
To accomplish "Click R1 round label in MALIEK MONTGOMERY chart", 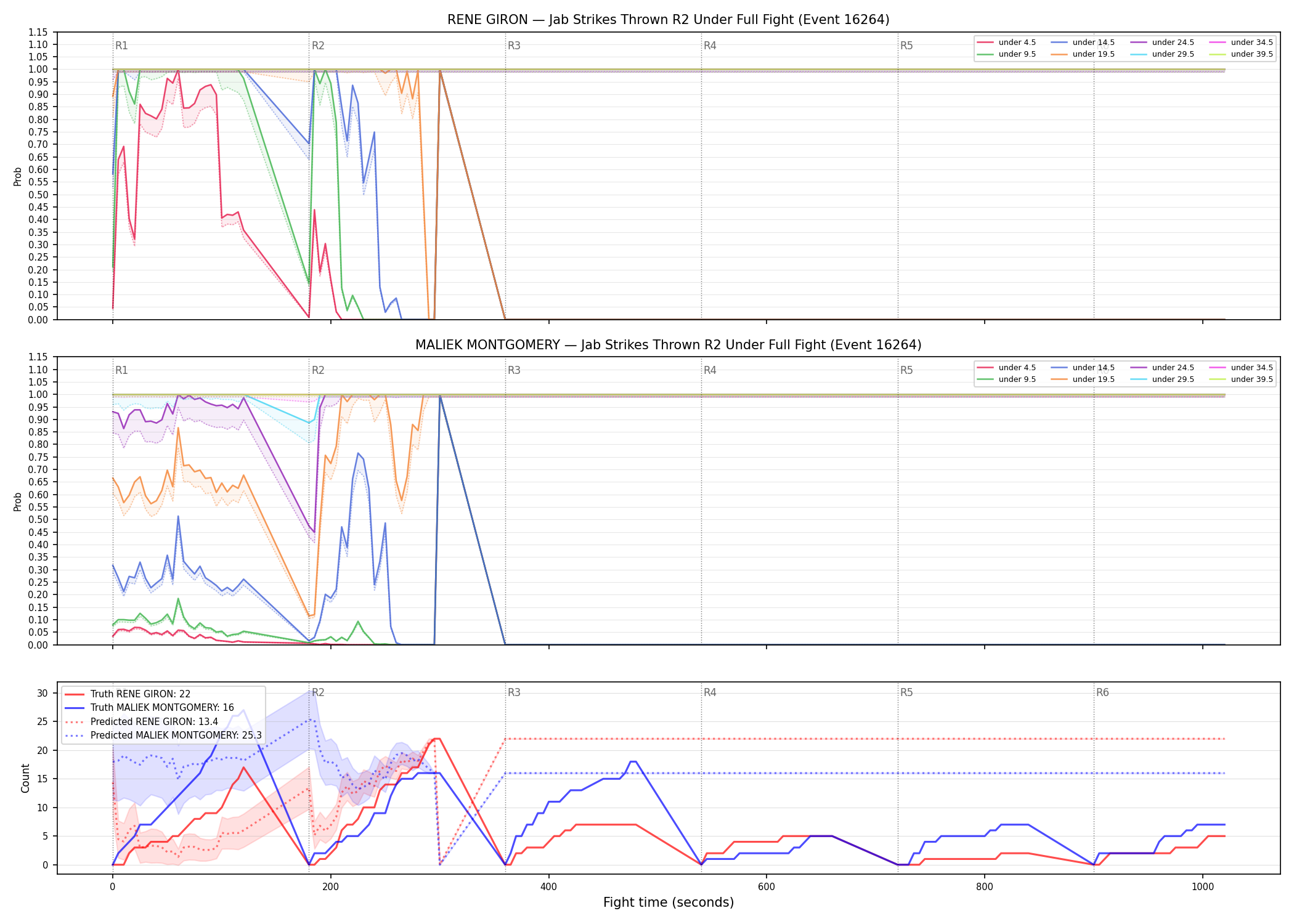I will click(x=121, y=370).
